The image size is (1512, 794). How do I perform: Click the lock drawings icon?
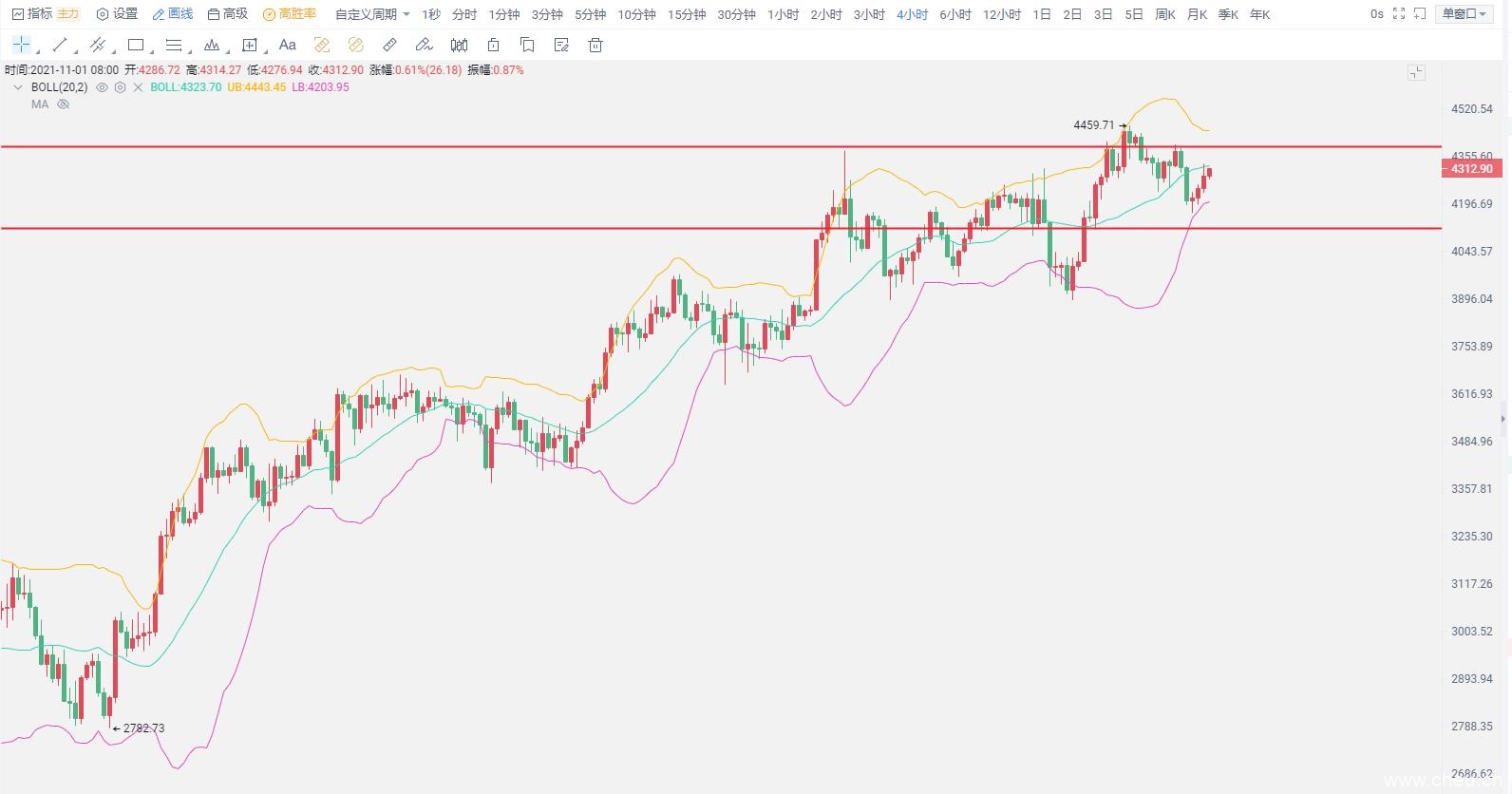[493, 45]
